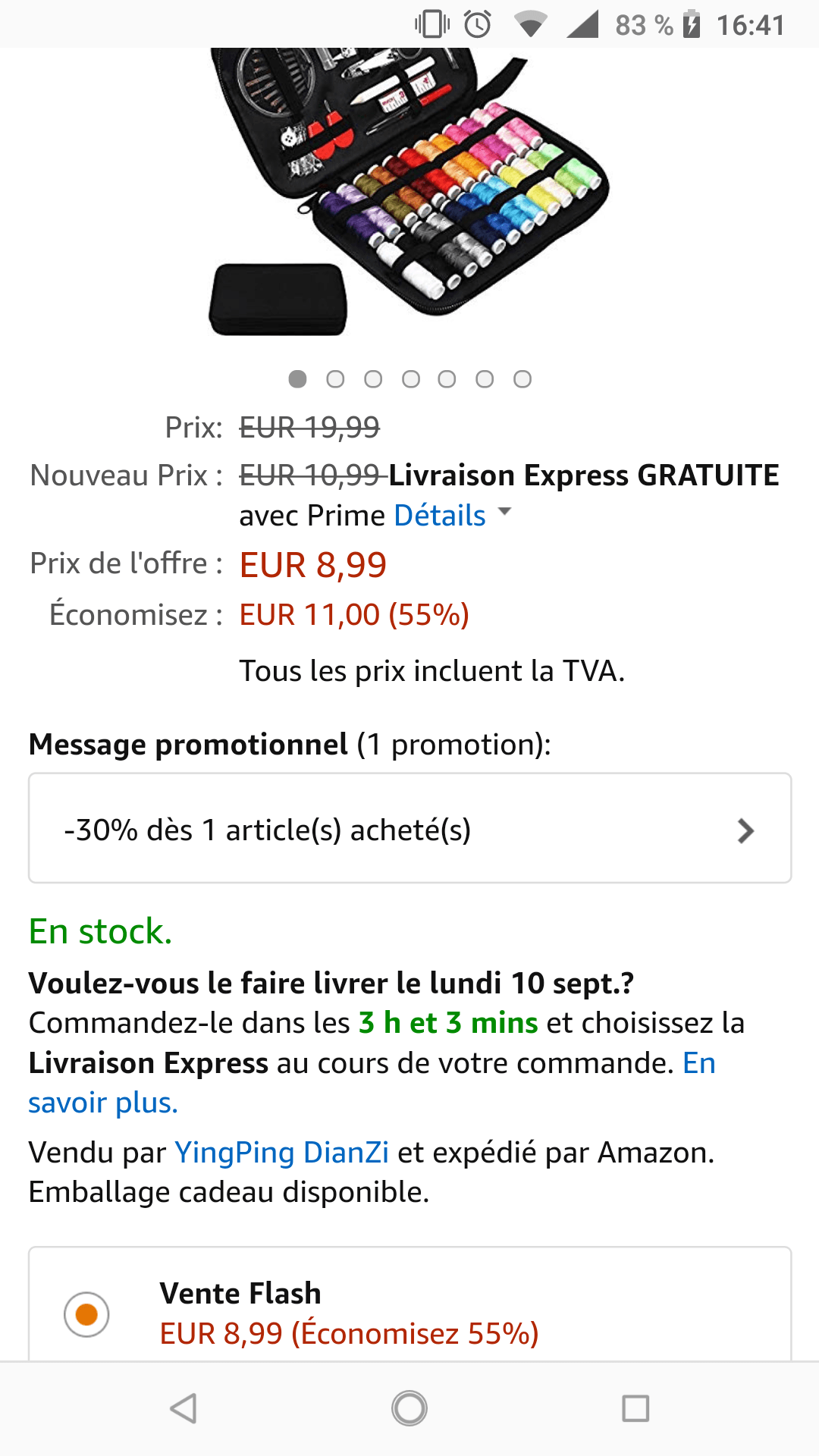Go to the fourth image carousel dot
The height and width of the screenshot is (1456, 819).
[x=410, y=379]
